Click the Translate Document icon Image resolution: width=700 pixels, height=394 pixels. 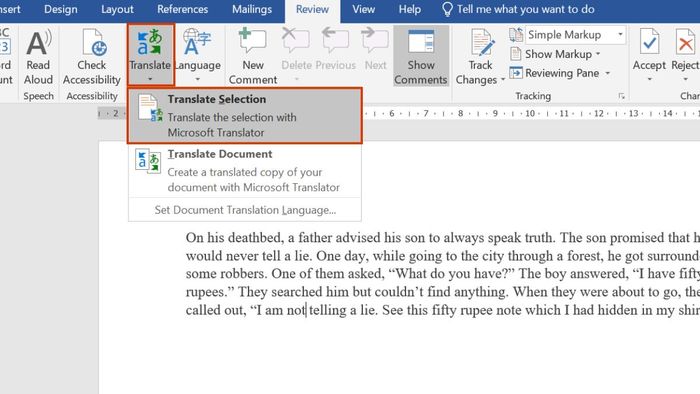coord(148,161)
